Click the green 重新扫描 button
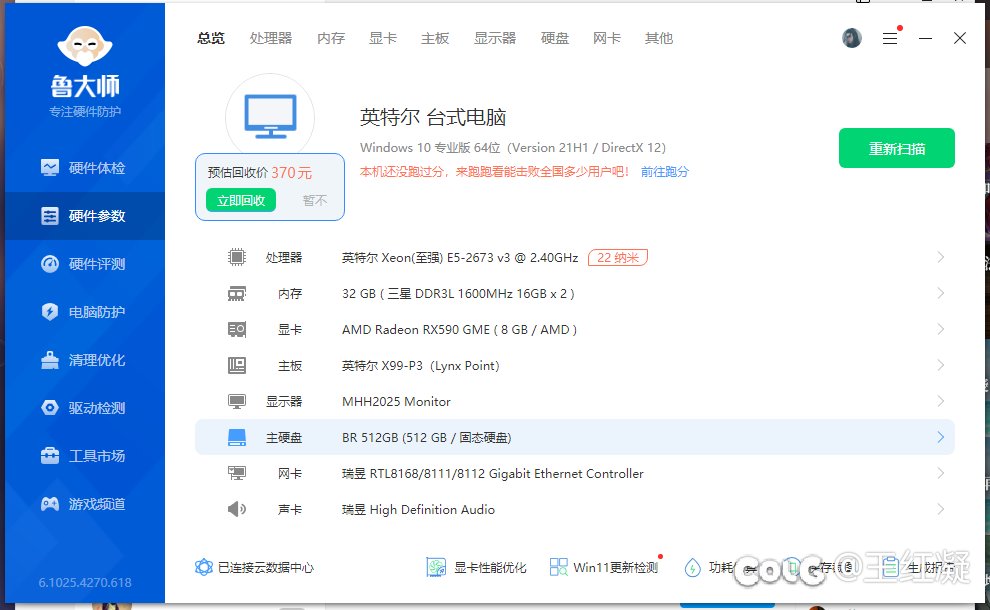The image size is (990, 610). [897, 148]
